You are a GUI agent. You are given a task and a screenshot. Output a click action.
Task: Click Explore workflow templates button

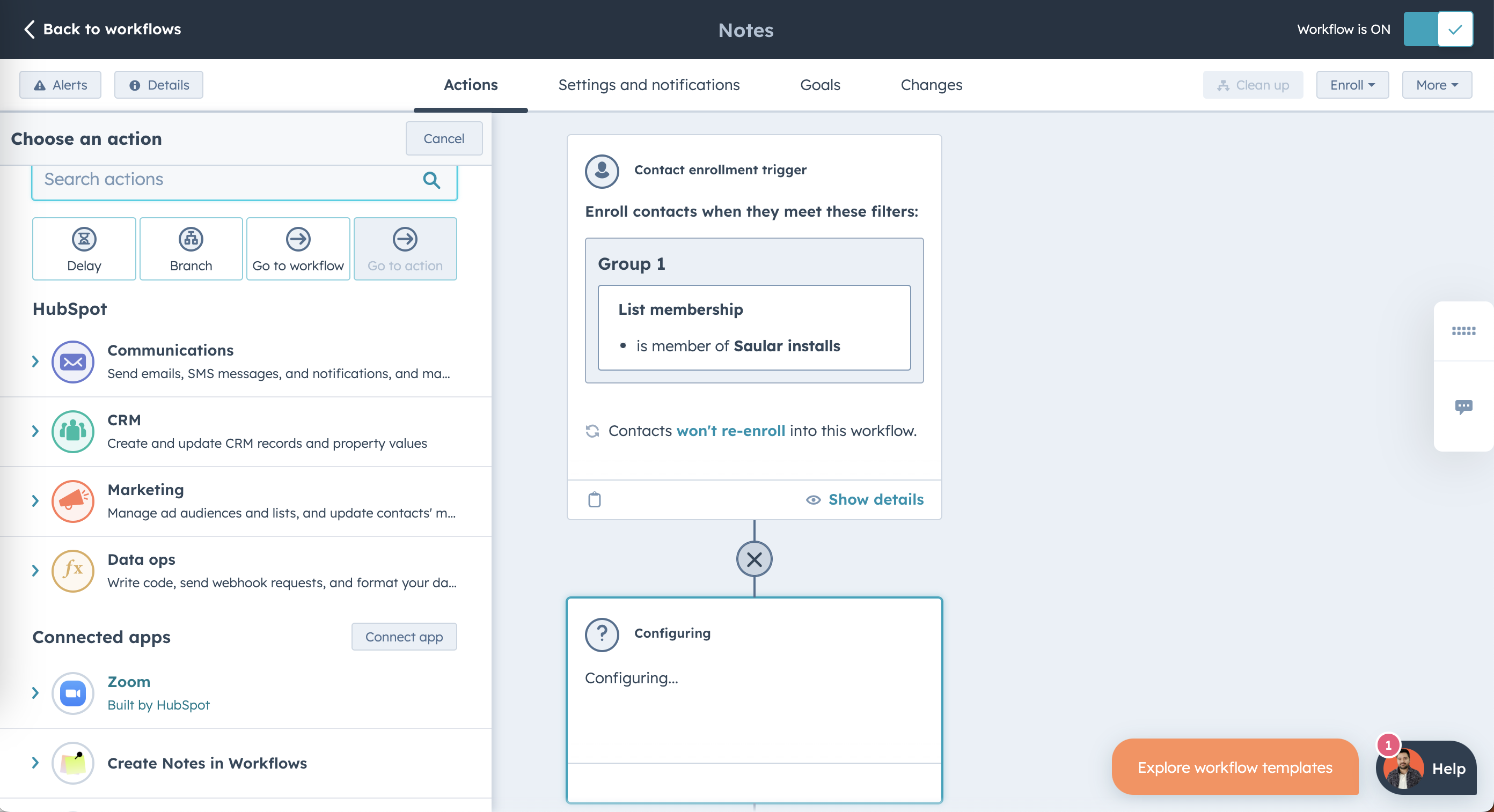1235,767
